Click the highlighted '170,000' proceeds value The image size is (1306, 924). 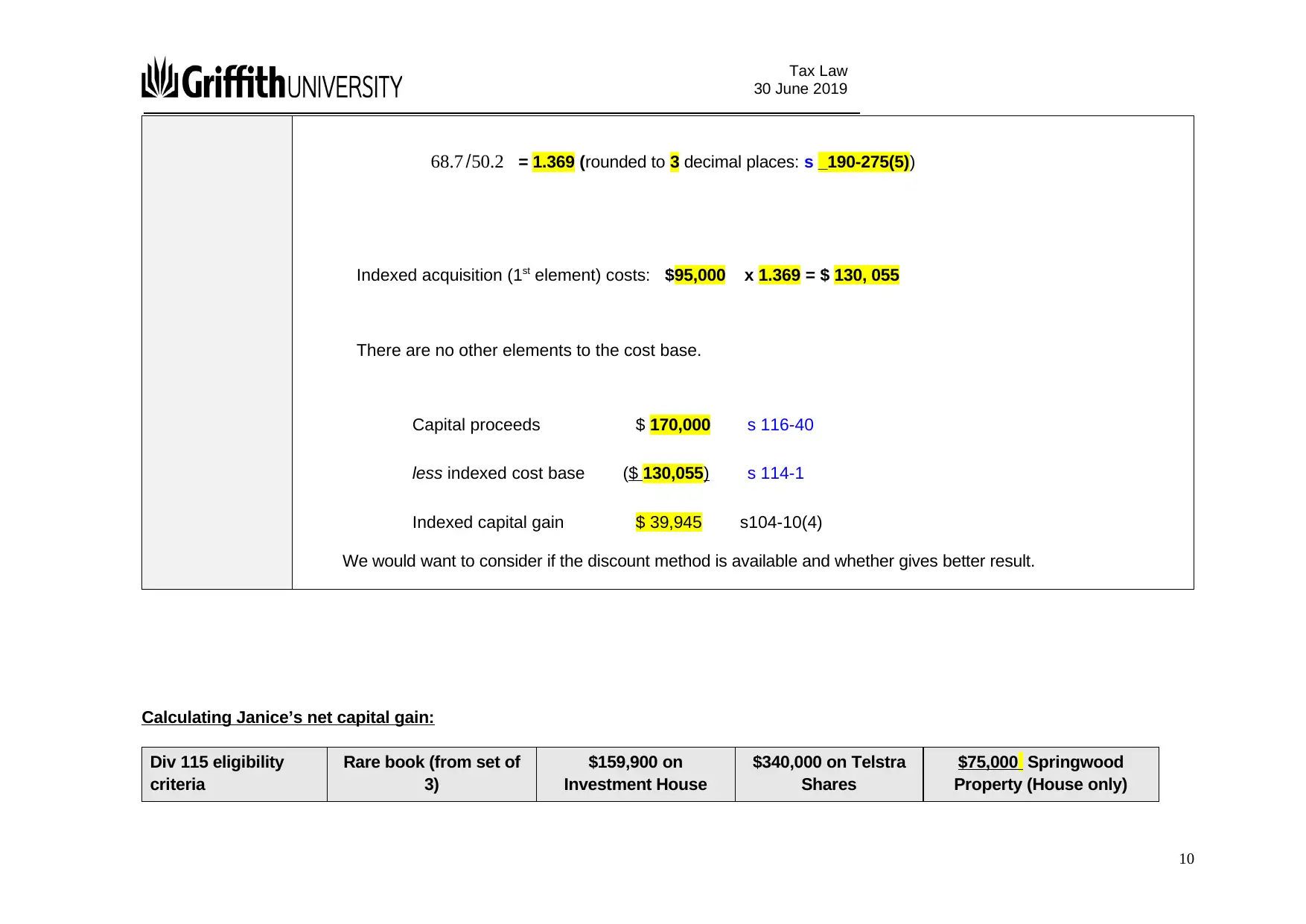(x=680, y=424)
